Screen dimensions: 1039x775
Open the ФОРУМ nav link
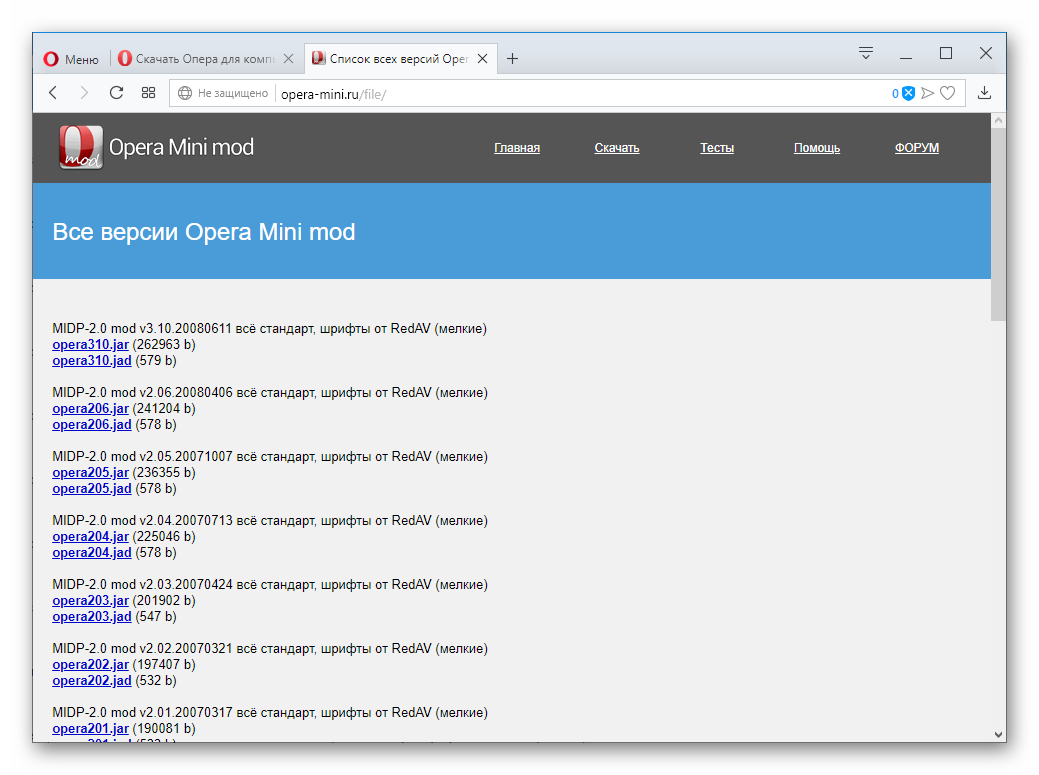pyautogui.click(x=917, y=148)
